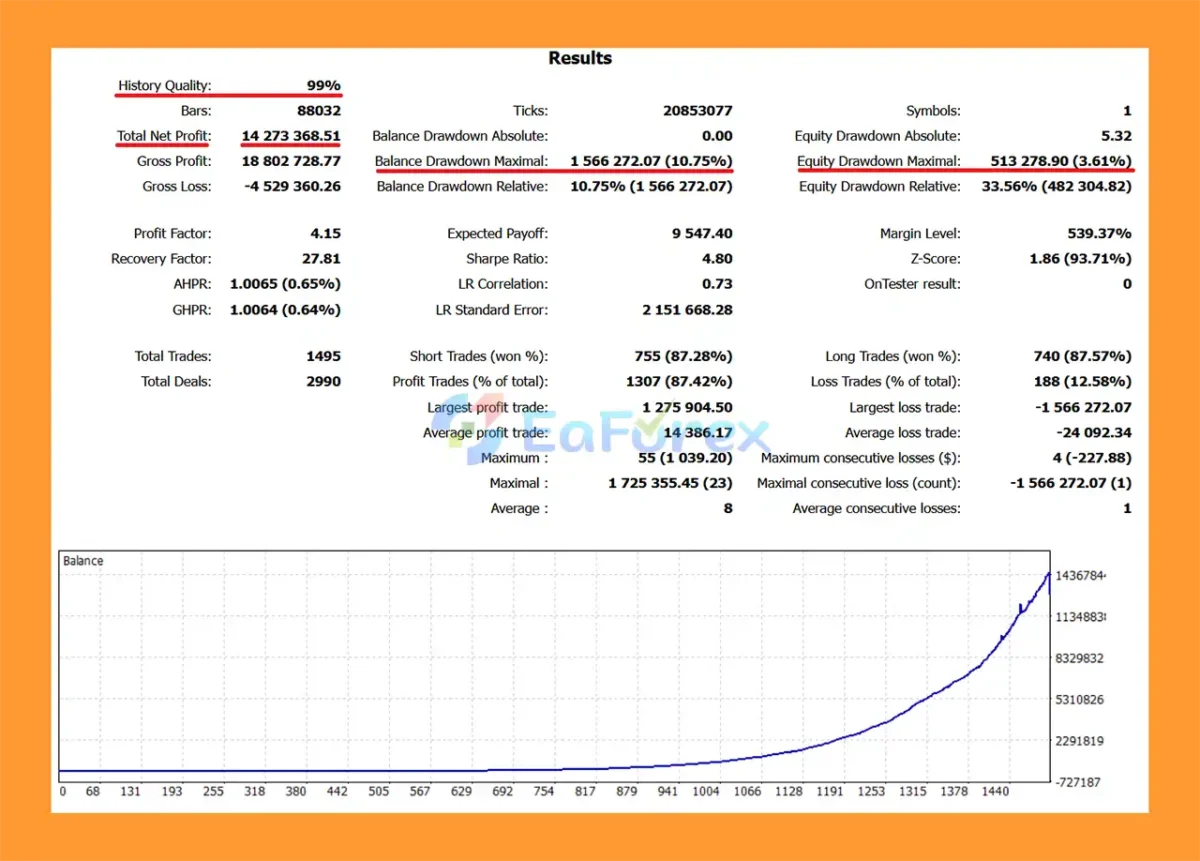Click the Balance Drawdown Absolute value "0.00"

point(716,136)
